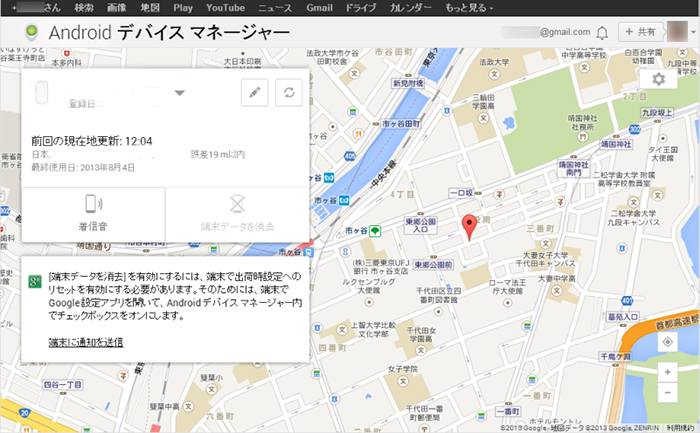Rename the device with the pencil icon

254,92
